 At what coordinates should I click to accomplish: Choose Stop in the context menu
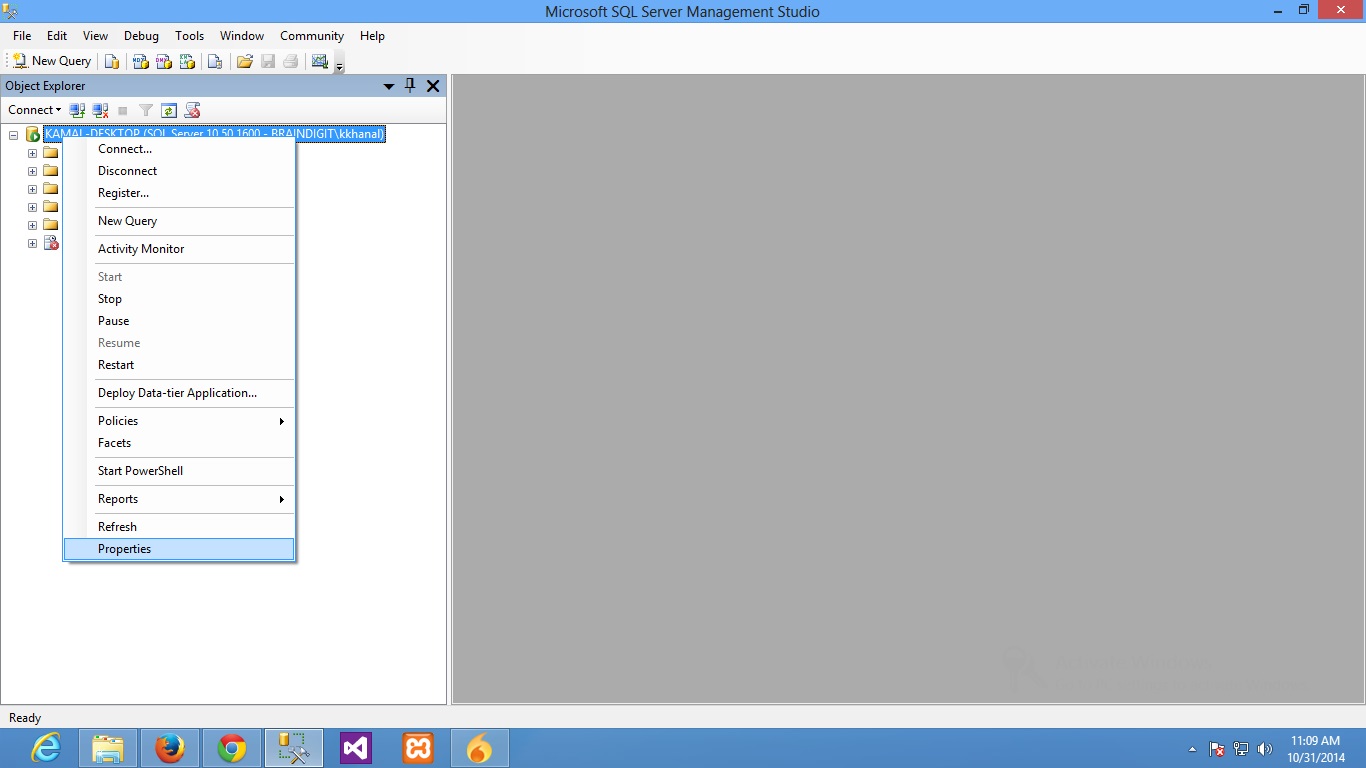(179, 299)
